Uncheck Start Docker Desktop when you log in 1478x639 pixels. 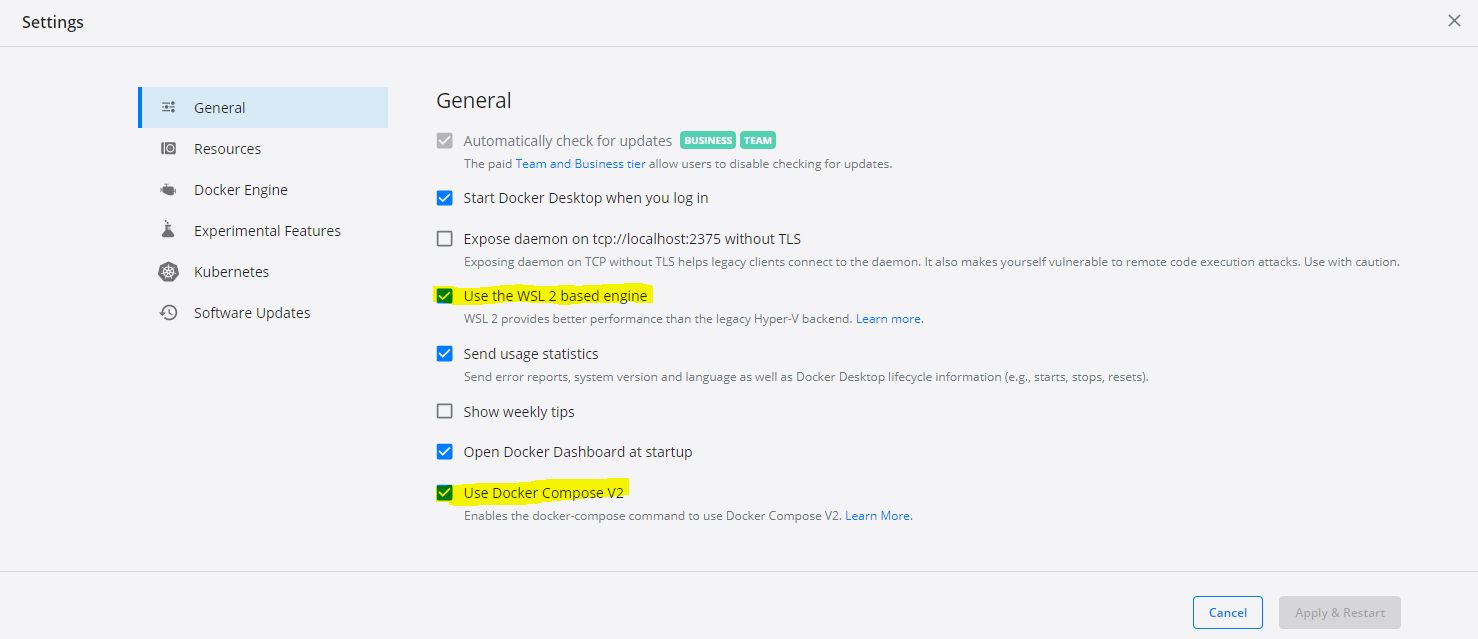coord(445,198)
